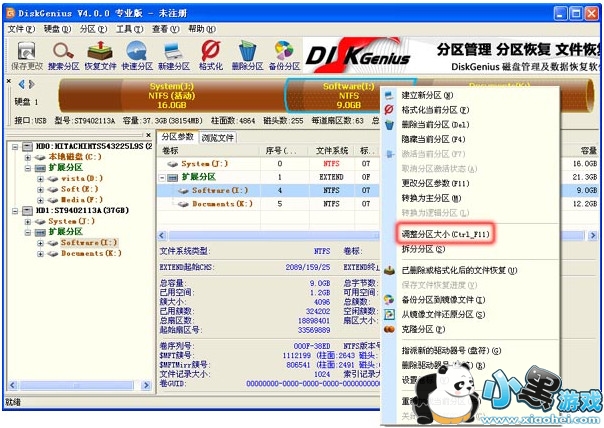This screenshot has height=428, width=604.
Task: Click the 搜索分区 search partition icon
Action: coord(64,55)
